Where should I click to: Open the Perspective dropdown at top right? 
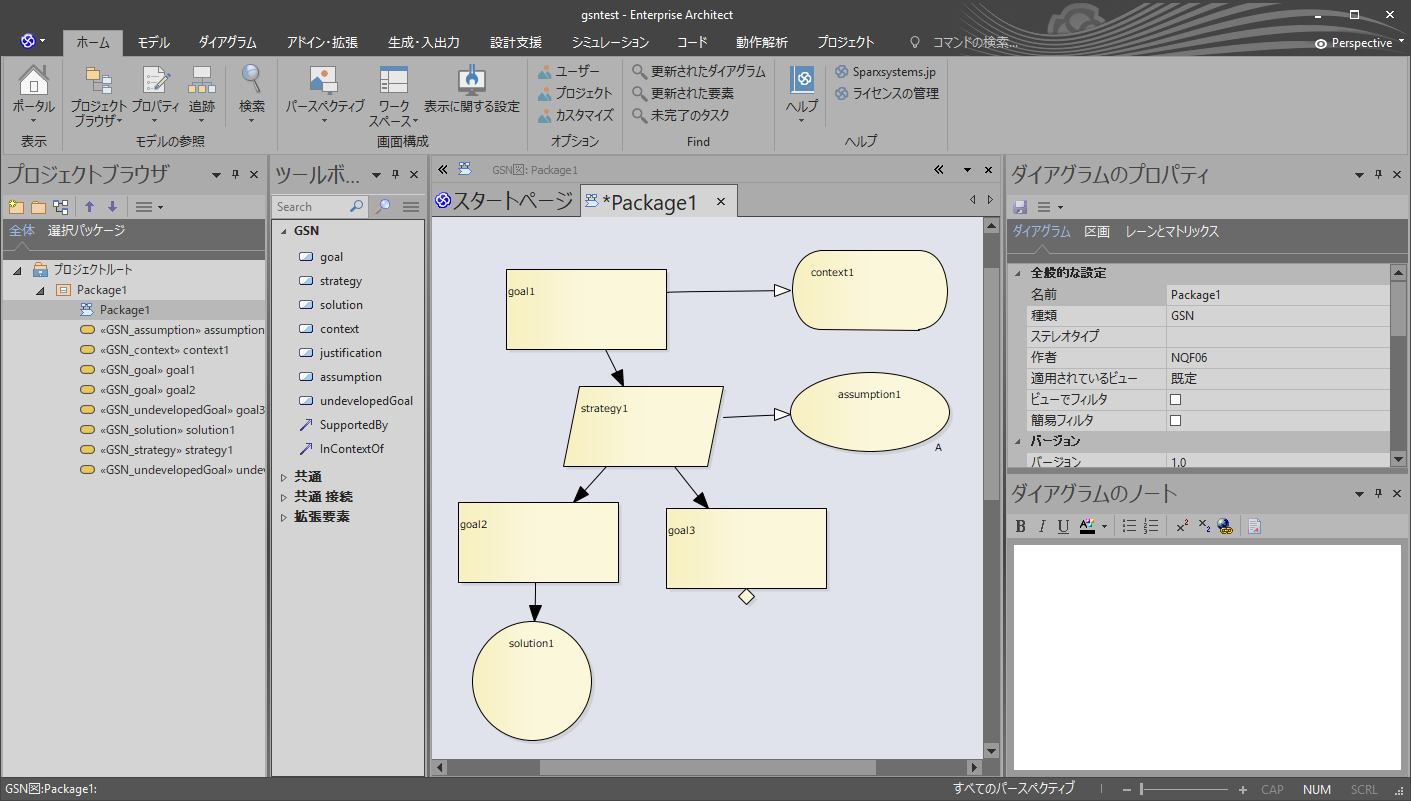tap(1358, 43)
